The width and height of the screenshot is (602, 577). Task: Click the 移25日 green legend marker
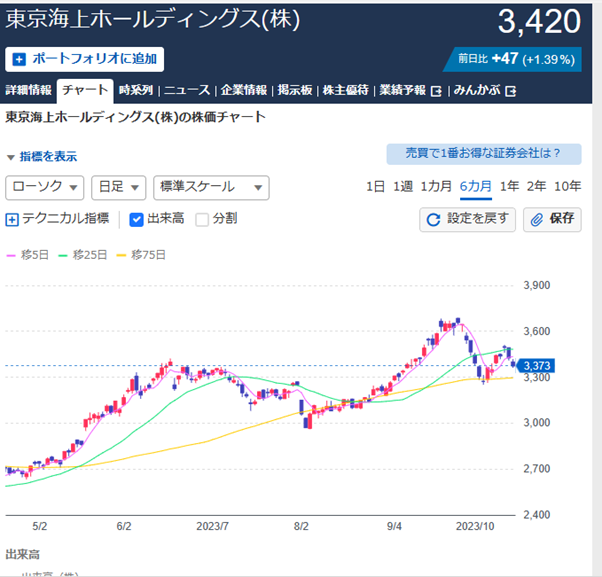[x=63, y=255]
